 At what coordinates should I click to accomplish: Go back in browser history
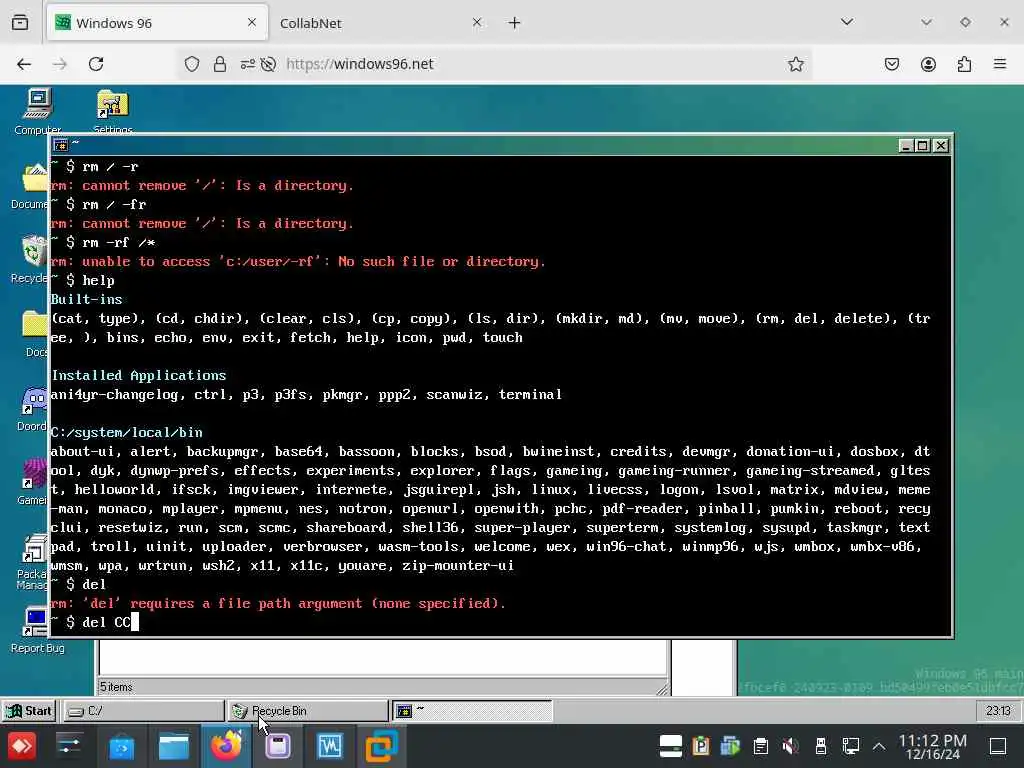click(24, 64)
